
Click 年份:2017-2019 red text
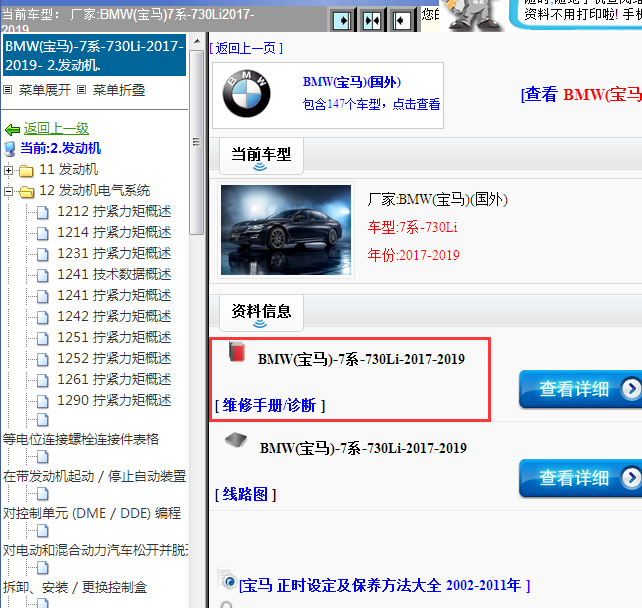click(x=414, y=255)
